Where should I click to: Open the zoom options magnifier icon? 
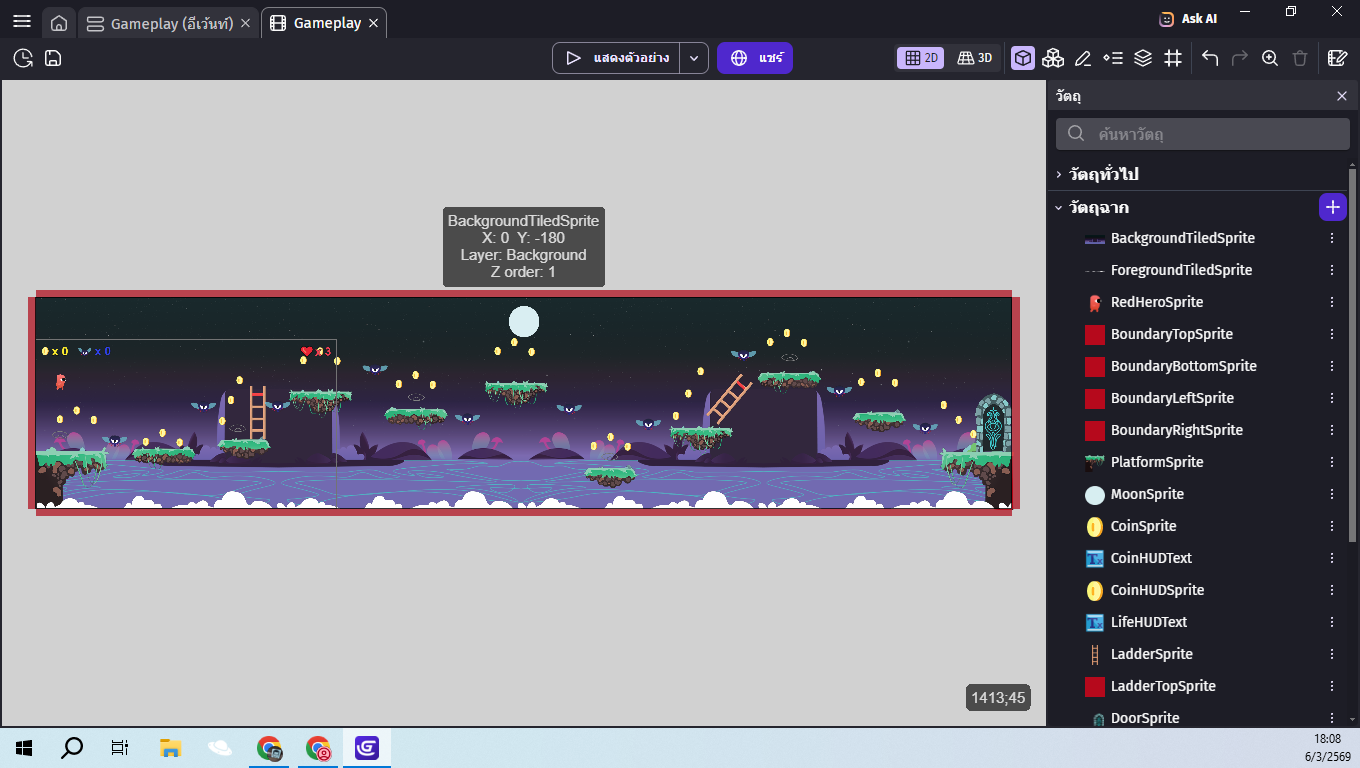click(x=1270, y=58)
